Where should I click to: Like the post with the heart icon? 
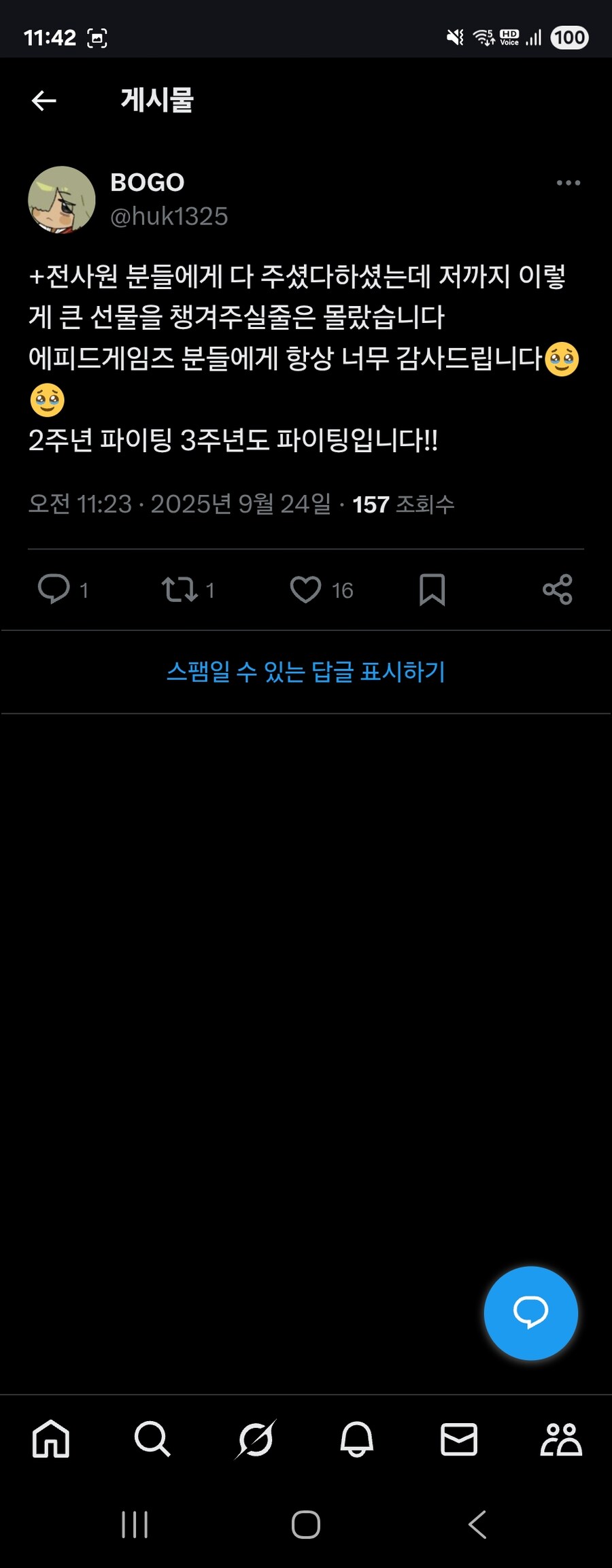[x=305, y=589]
